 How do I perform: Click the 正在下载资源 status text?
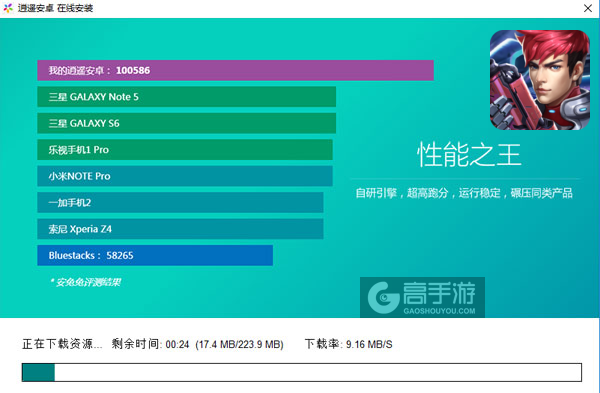62,344
